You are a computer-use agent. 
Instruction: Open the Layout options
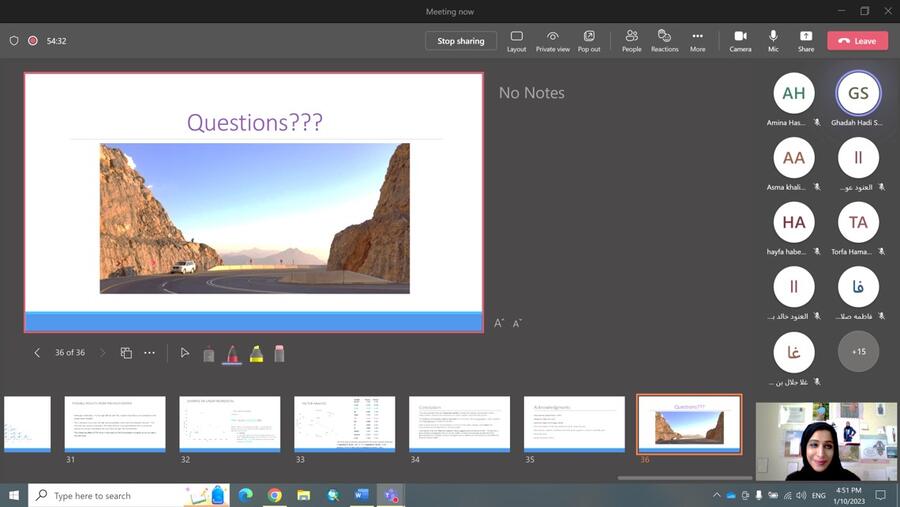tap(516, 40)
